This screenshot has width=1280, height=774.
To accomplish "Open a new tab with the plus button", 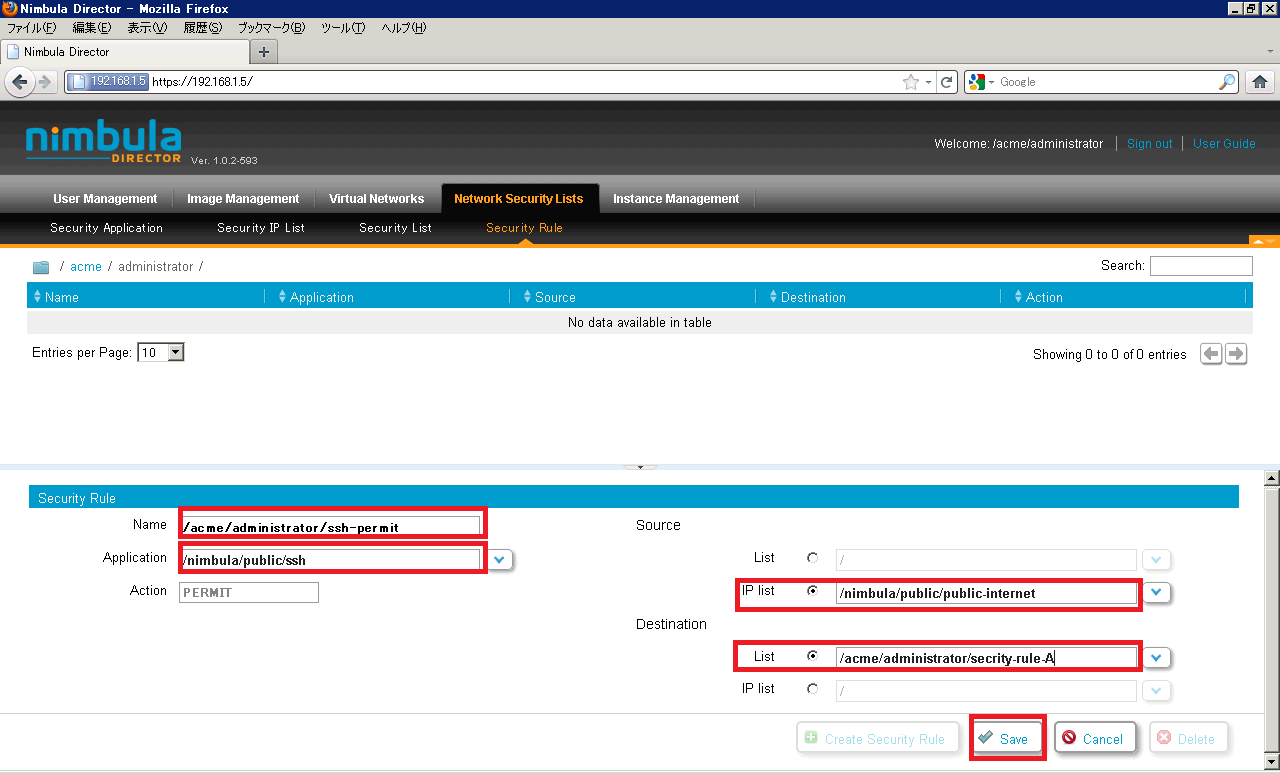I will pyautogui.click(x=264, y=52).
